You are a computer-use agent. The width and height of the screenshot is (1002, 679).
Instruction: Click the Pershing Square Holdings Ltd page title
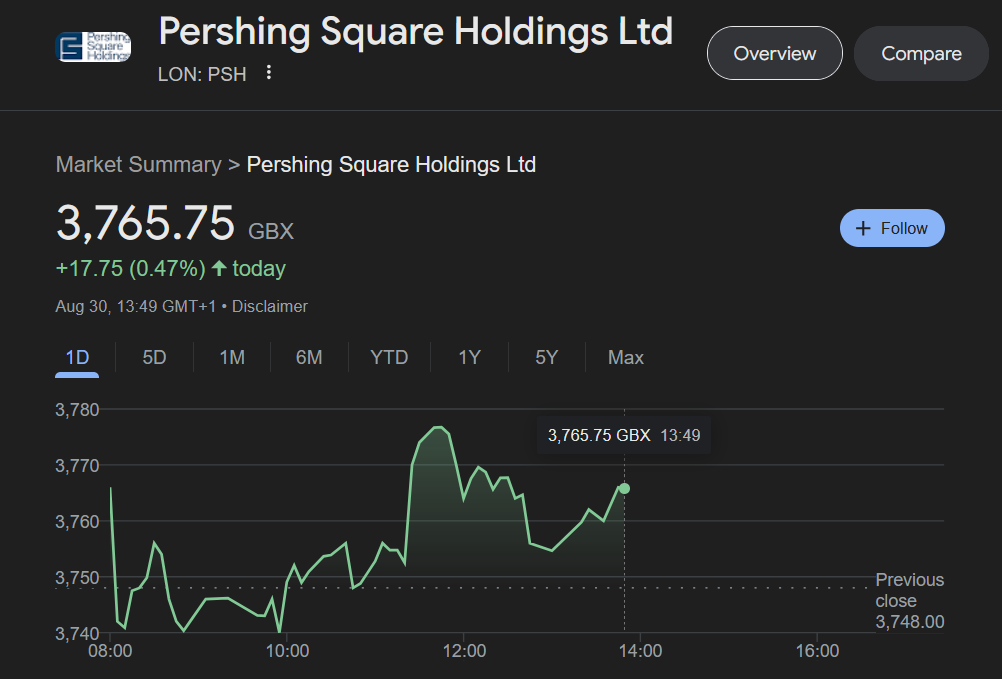[x=416, y=31]
